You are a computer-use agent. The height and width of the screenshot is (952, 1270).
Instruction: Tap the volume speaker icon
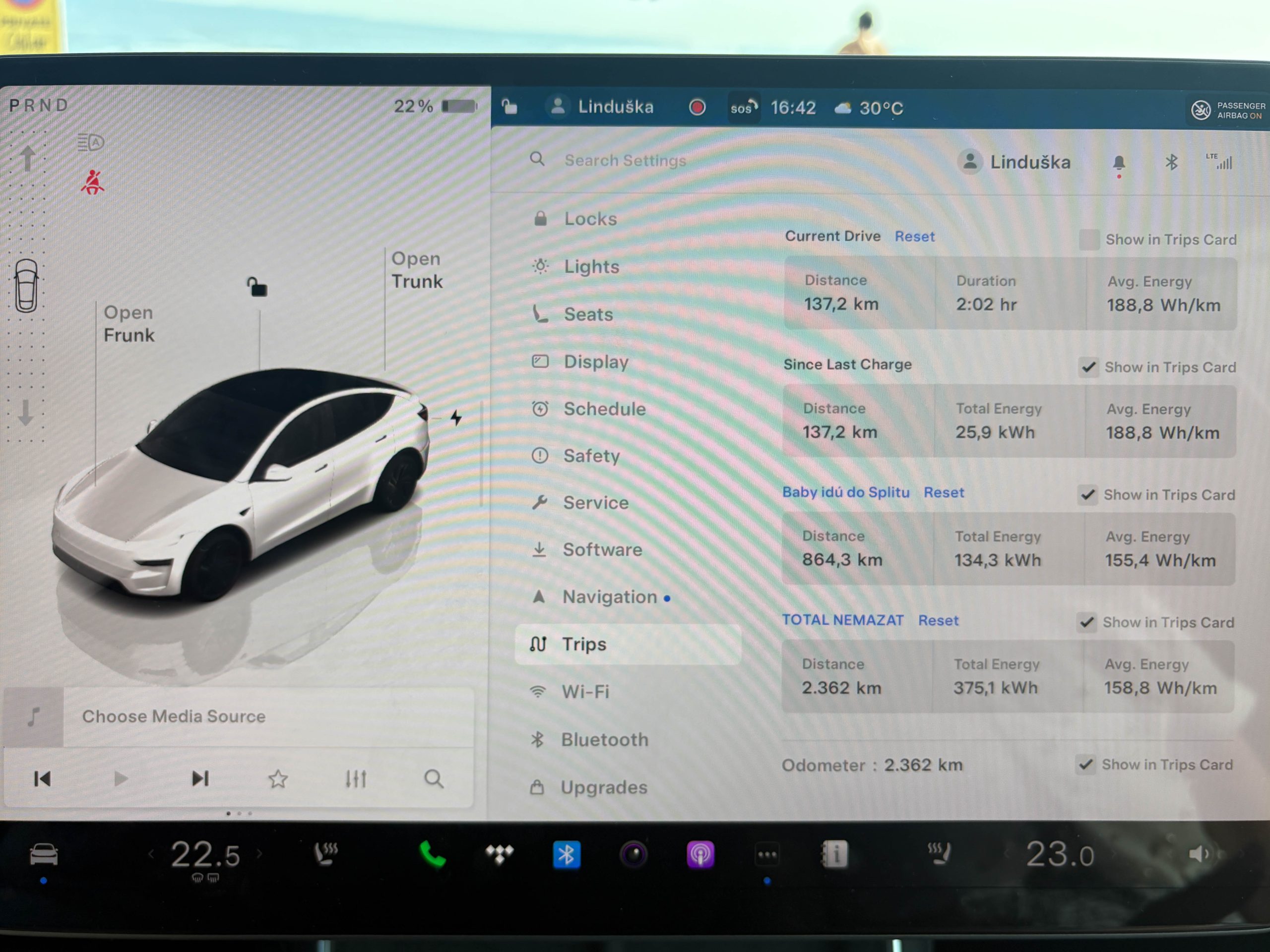tap(1199, 854)
